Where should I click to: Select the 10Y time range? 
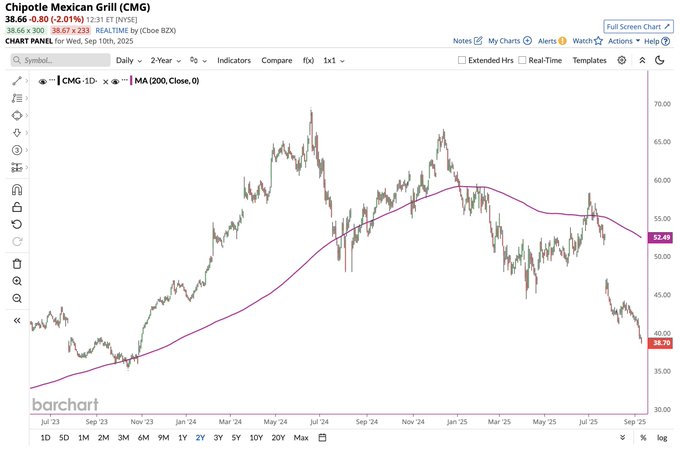click(x=256, y=437)
